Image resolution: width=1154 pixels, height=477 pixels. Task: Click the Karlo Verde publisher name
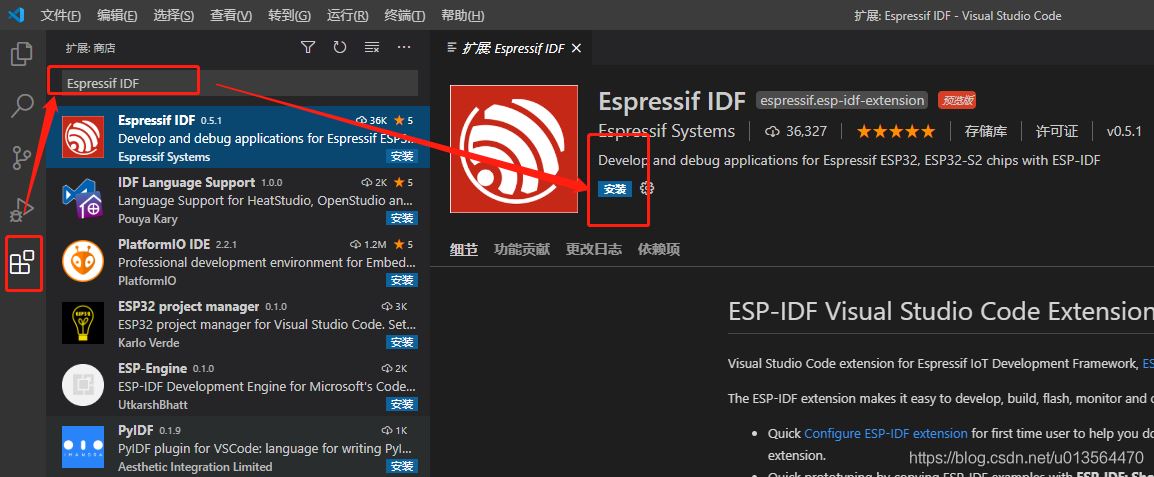click(x=148, y=342)
